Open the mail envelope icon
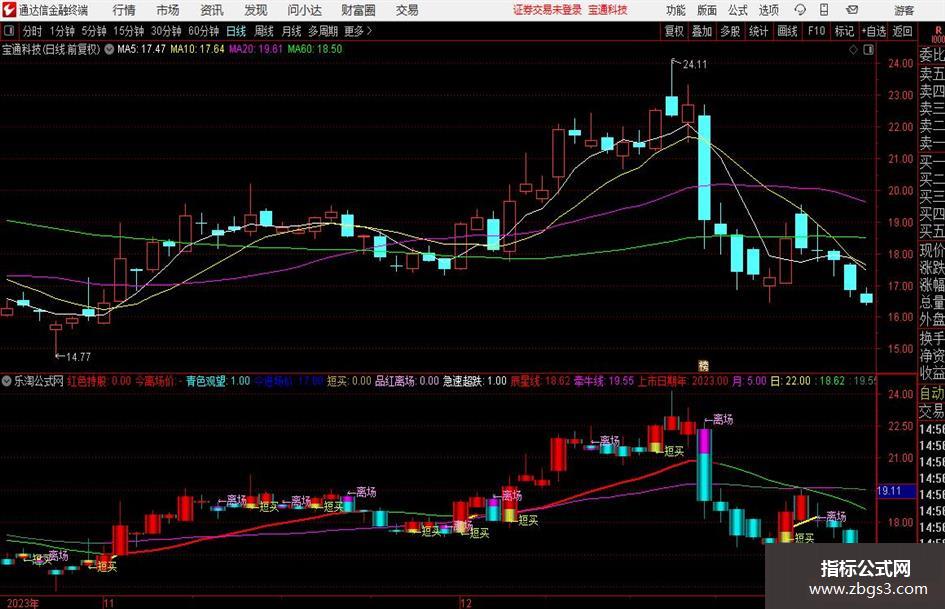Viewport: 945px width, 609px height. (x=852, y=10)
